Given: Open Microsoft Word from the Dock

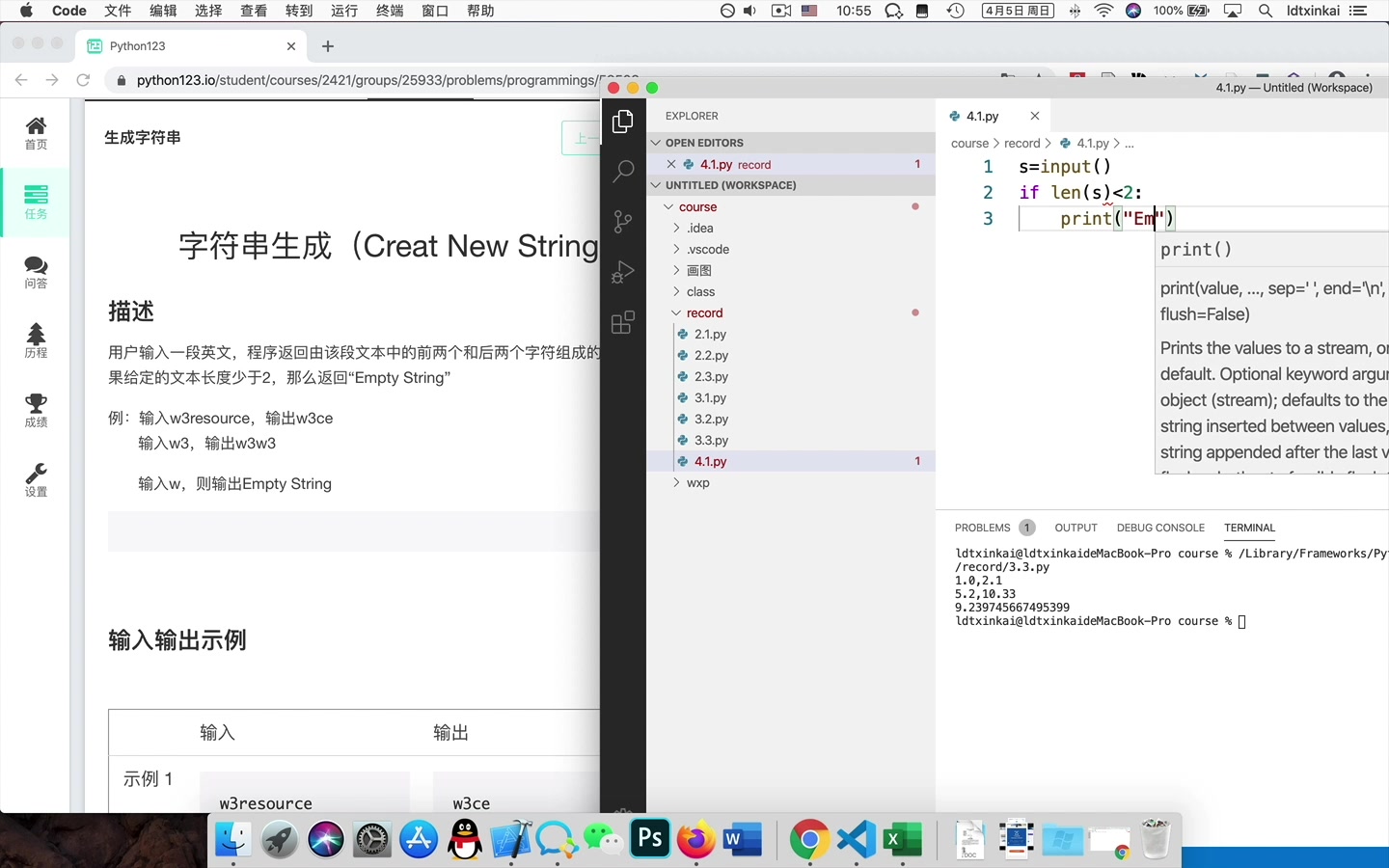Looking at the screenshot, I should [x=742, y=839].
